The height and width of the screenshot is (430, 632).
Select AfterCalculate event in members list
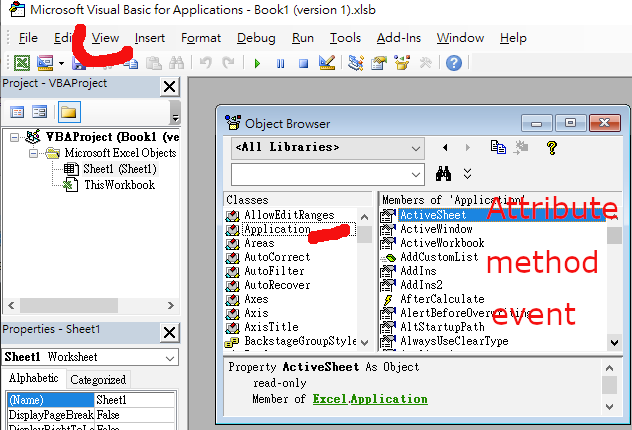coord(442,299)
